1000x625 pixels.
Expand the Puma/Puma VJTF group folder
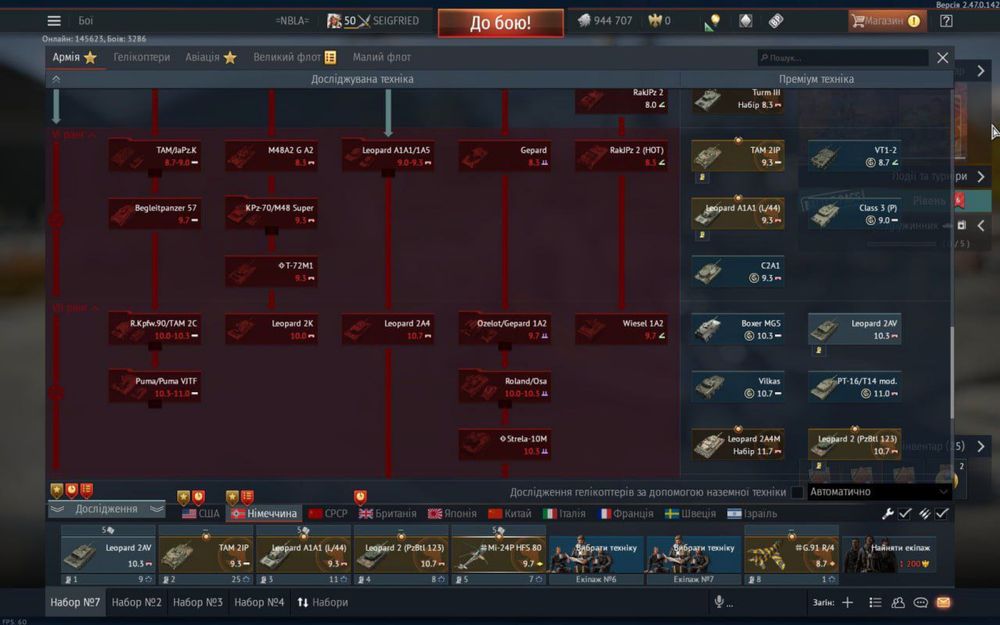coord(155,387)
